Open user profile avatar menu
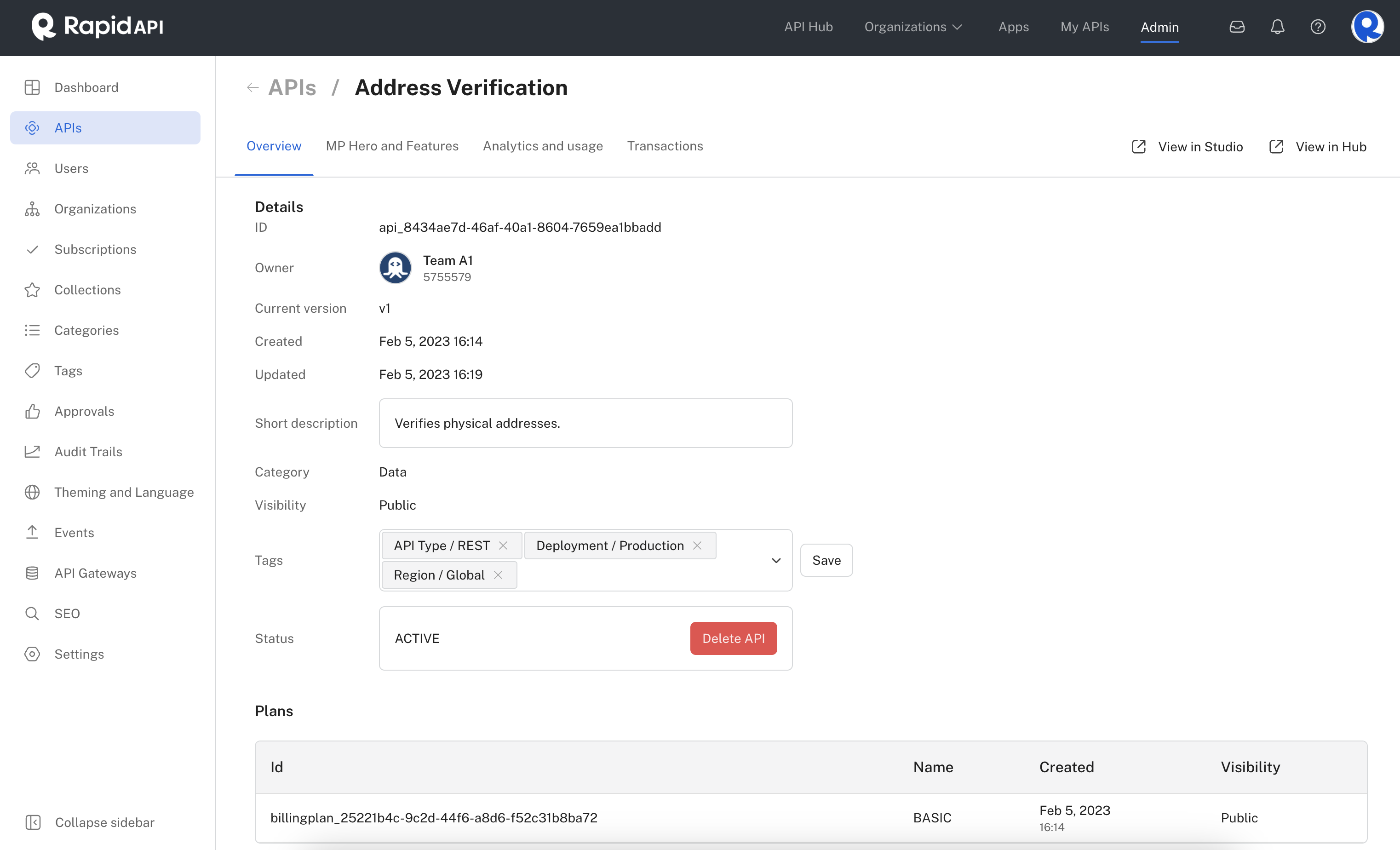The image size is (1400, 850). pyautogui.click(x=1366, y=27)
